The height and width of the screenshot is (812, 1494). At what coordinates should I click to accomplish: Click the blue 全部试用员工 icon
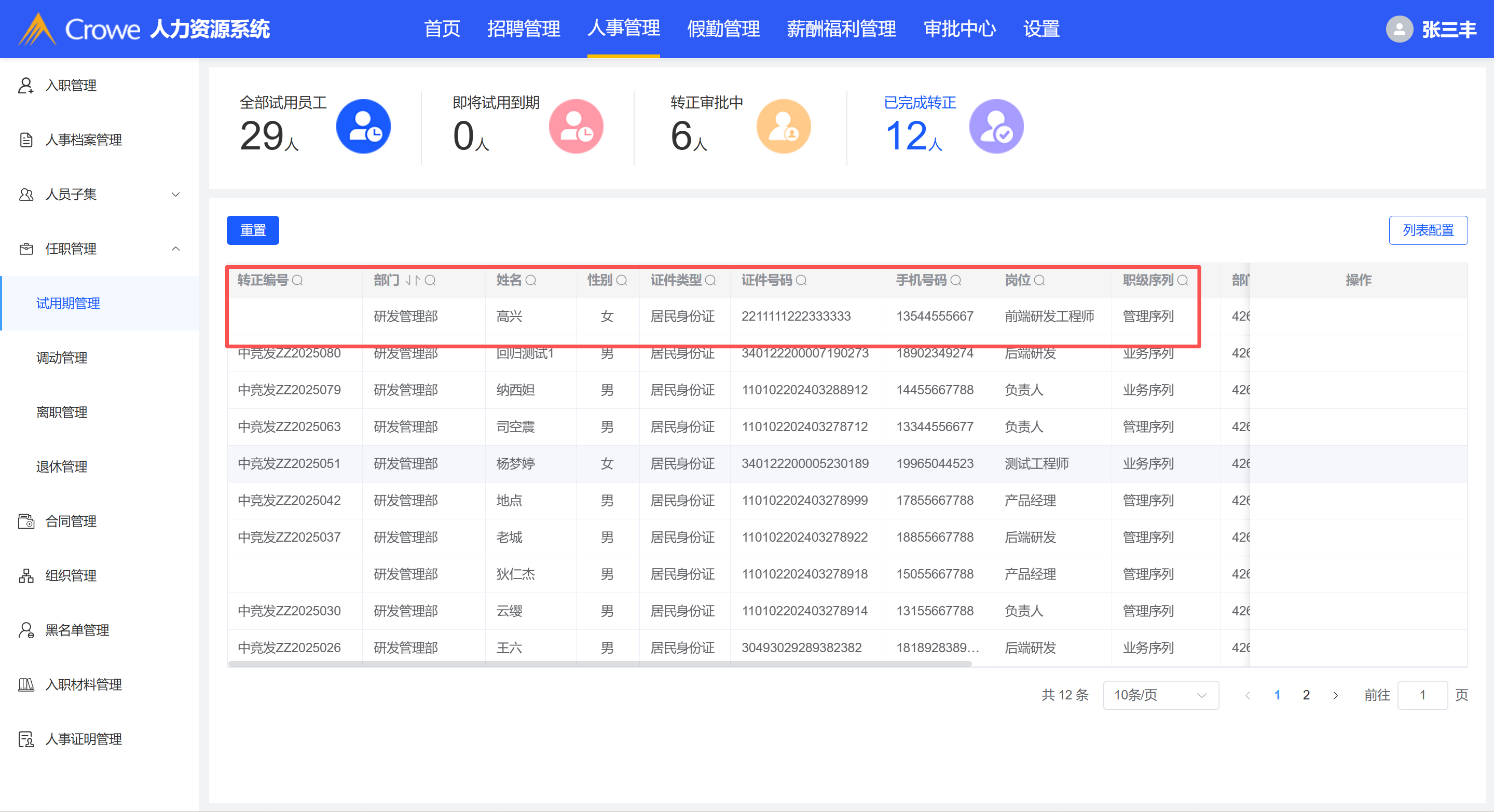point(363,127)
